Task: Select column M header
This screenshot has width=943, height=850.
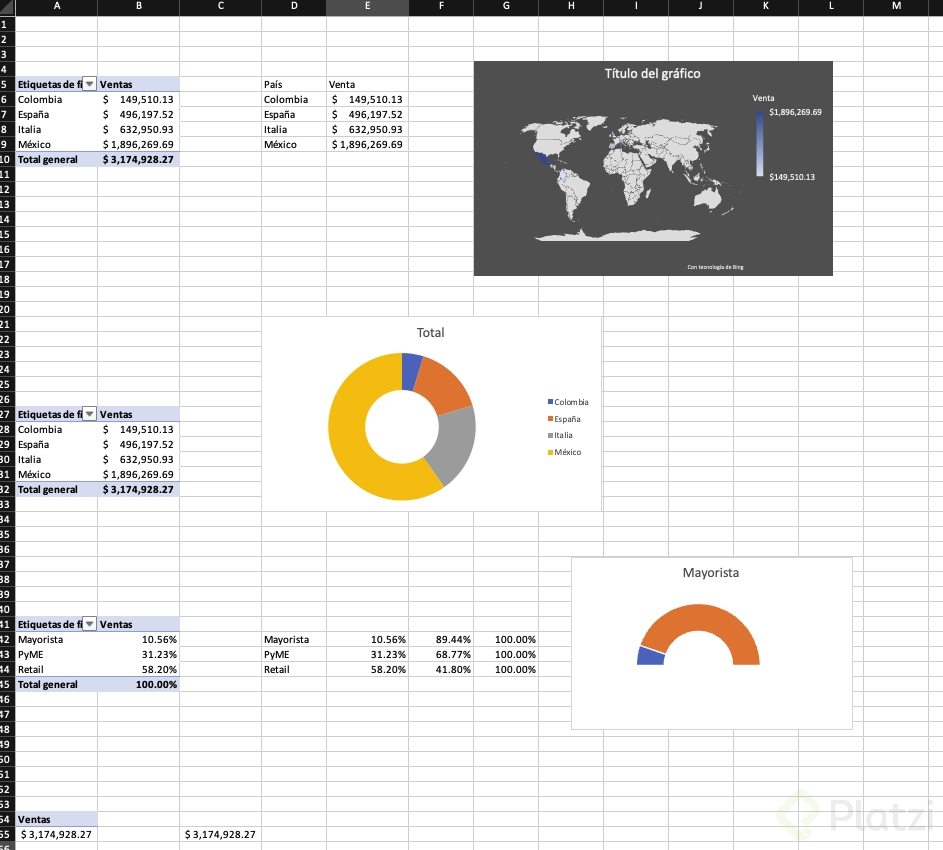Action: pos(896,6)
